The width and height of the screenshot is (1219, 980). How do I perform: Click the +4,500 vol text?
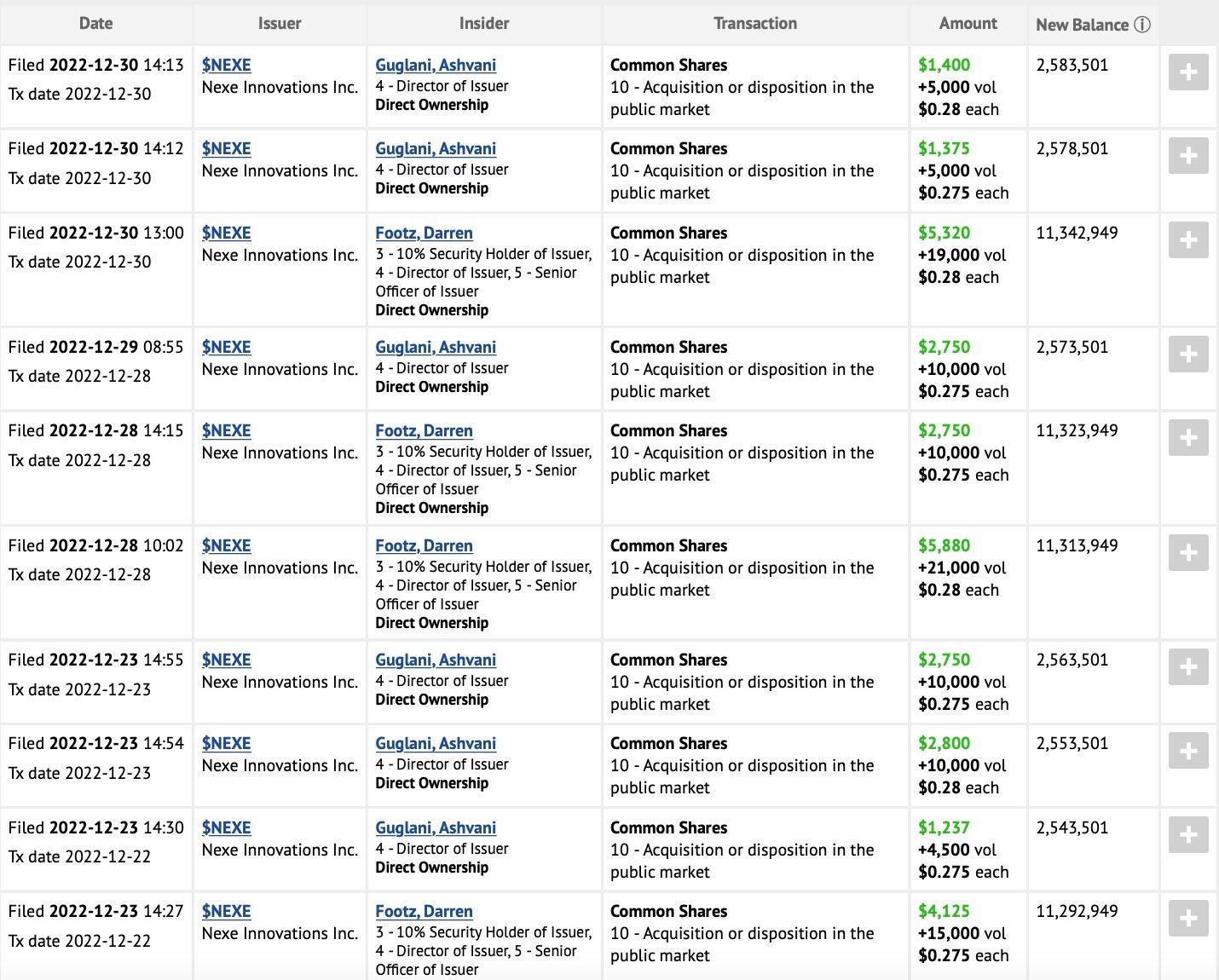pos(957,850)
